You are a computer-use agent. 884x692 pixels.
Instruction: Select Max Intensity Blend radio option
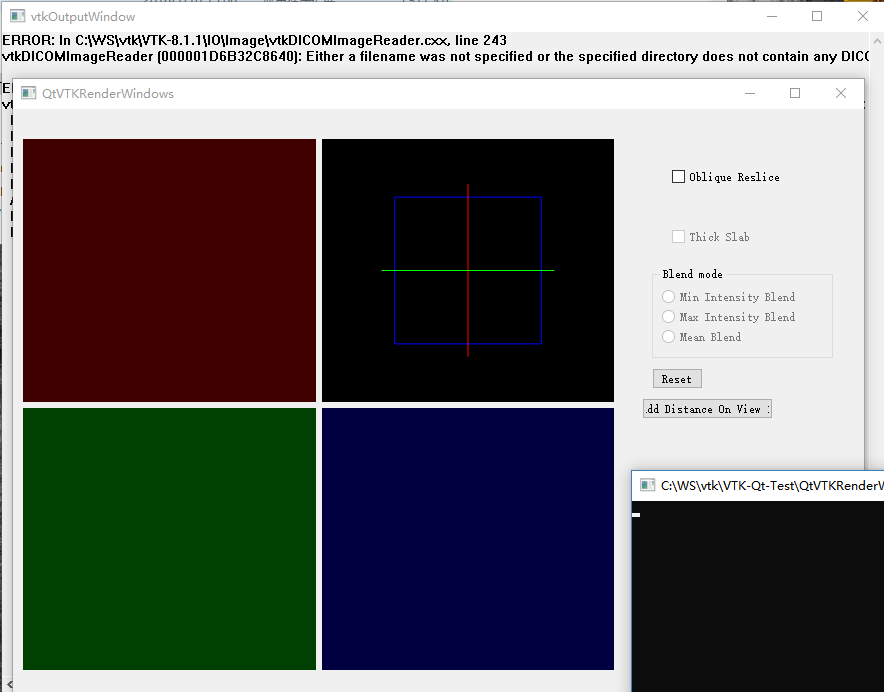coord(669,317)
